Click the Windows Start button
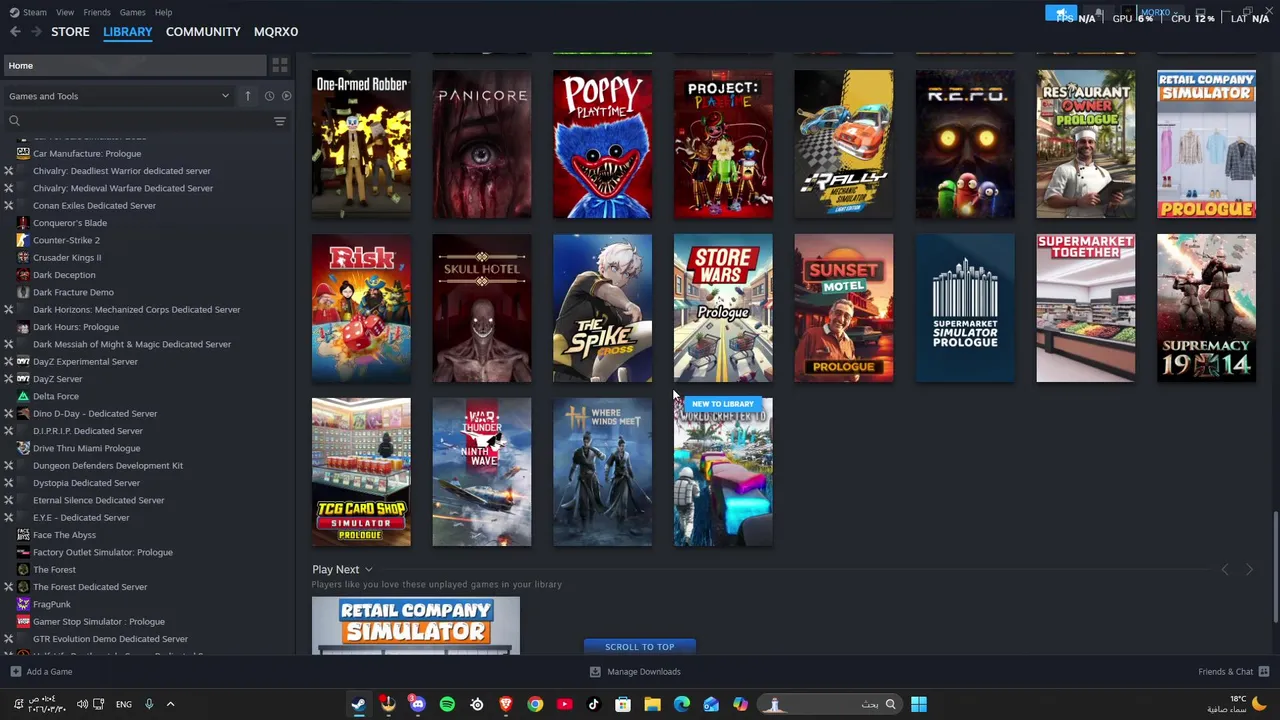 (919, 704)
